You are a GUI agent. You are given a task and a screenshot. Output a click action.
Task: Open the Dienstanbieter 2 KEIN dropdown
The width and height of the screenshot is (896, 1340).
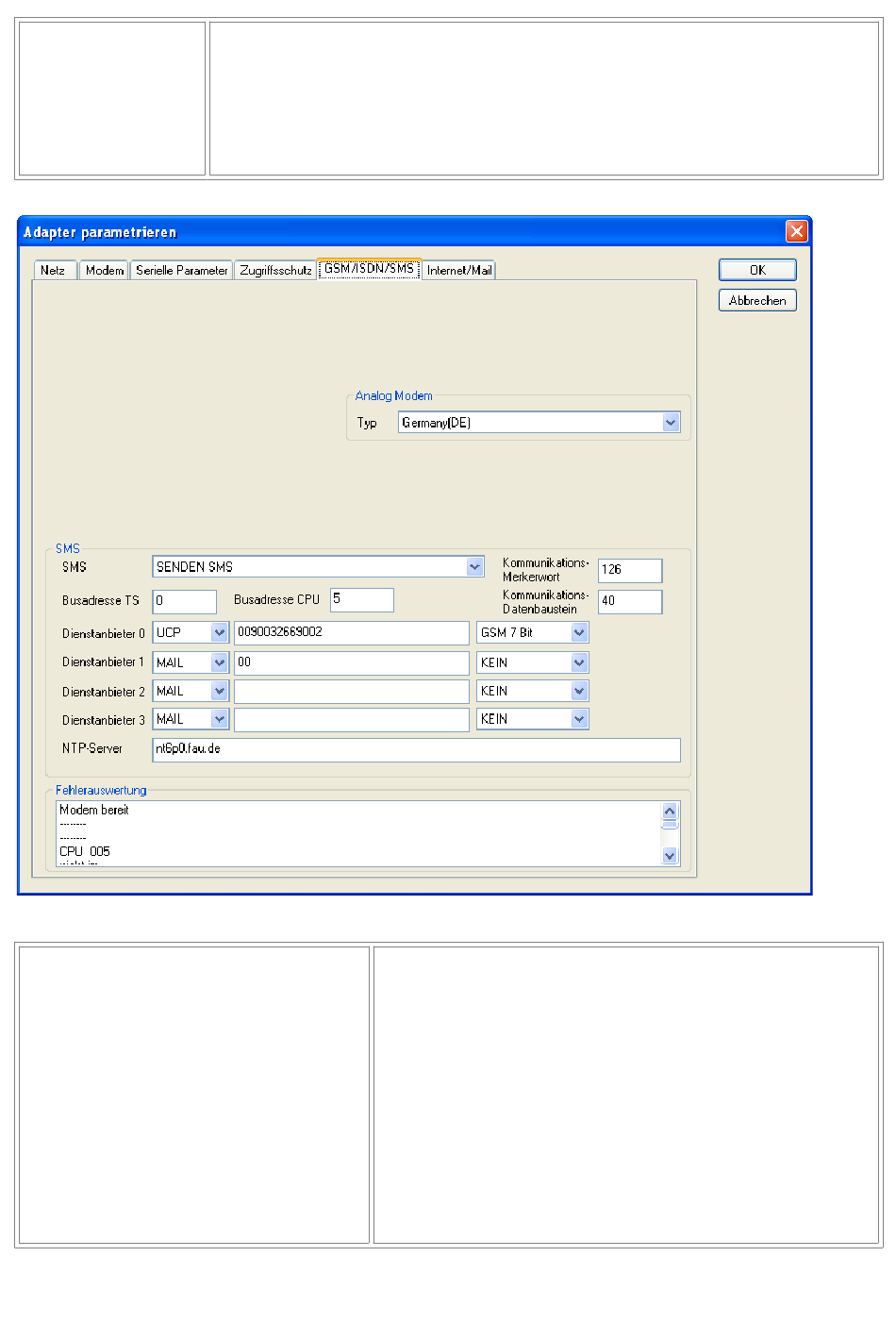coord(578,691)
